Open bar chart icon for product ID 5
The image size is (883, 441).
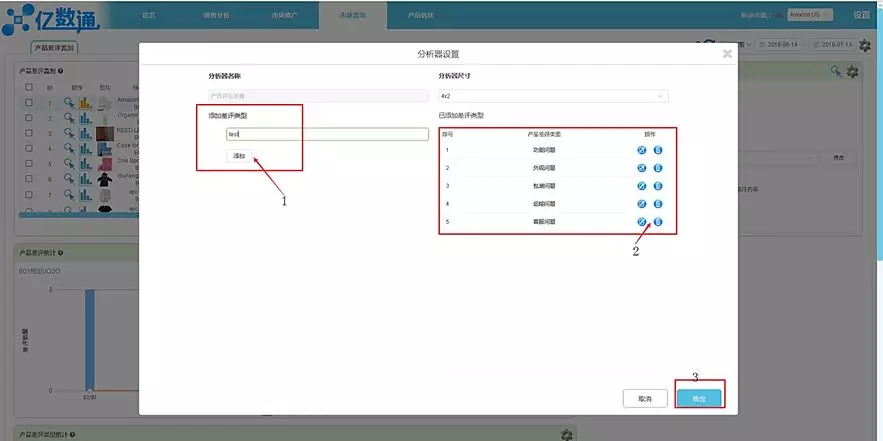click(x=85, y=164)
